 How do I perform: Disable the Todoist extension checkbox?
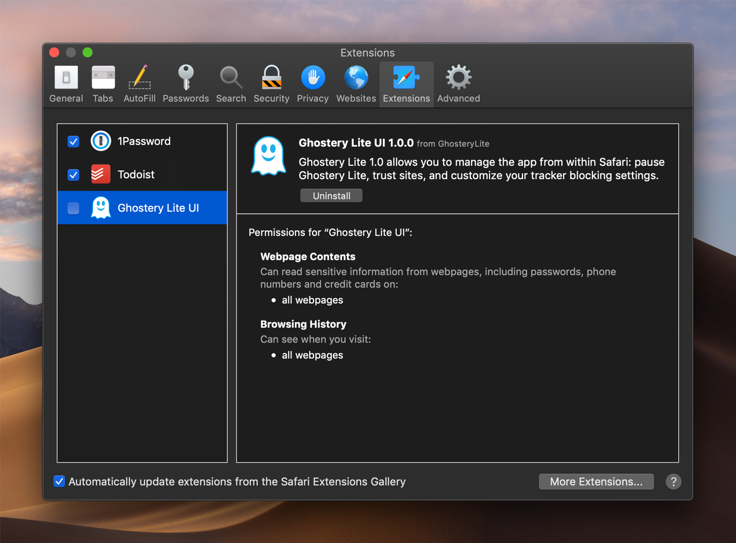coord(73,175)
